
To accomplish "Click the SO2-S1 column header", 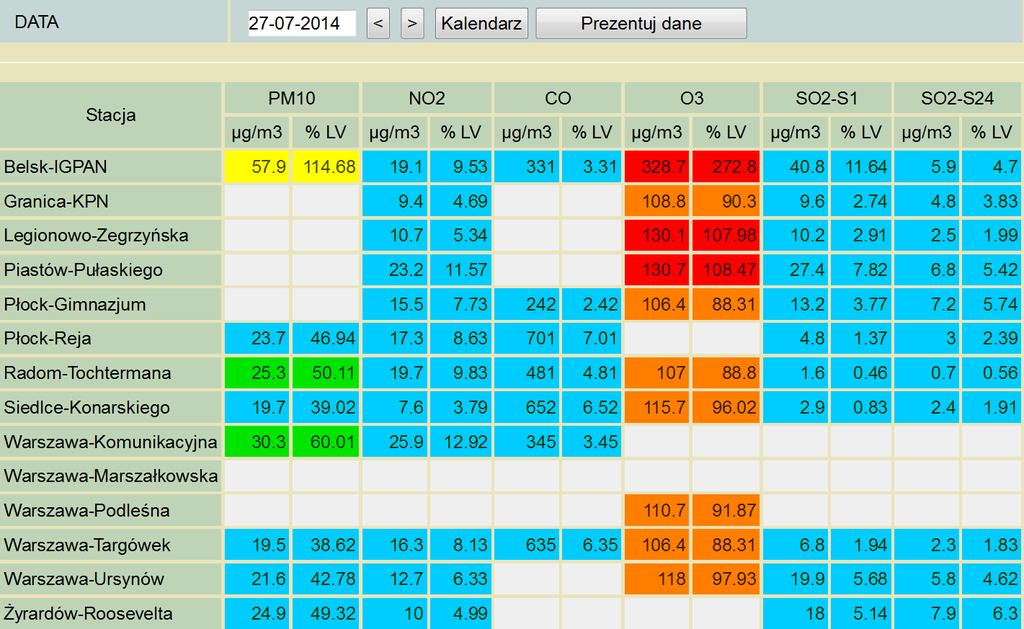I will coord(826,98).
